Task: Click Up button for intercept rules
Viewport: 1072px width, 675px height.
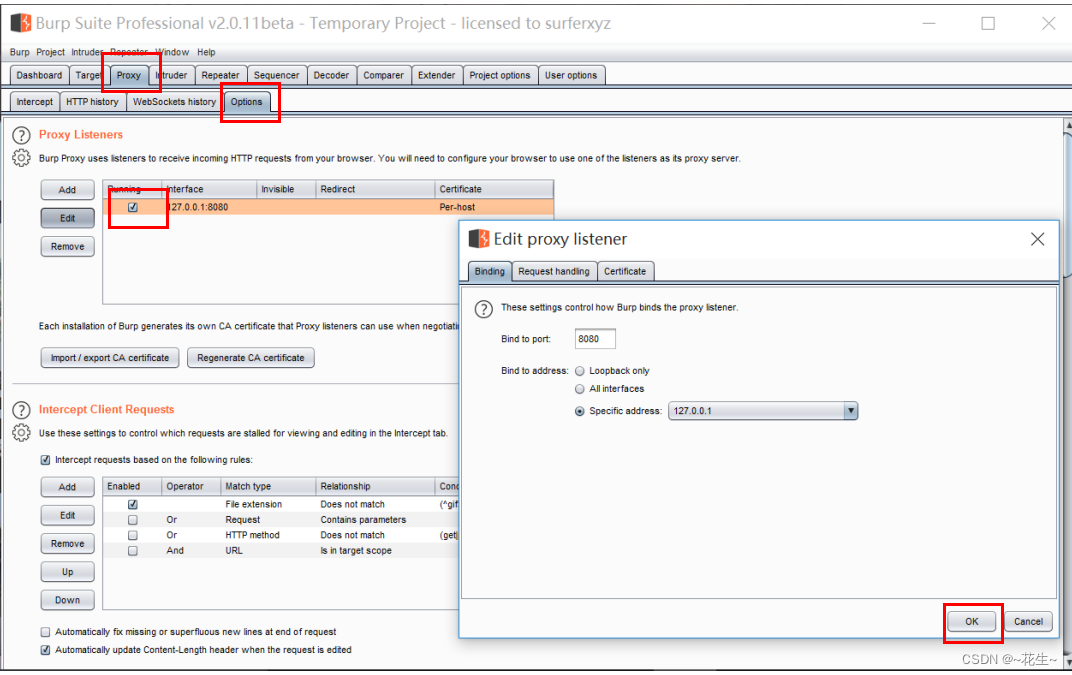Action: click(68, 572)
